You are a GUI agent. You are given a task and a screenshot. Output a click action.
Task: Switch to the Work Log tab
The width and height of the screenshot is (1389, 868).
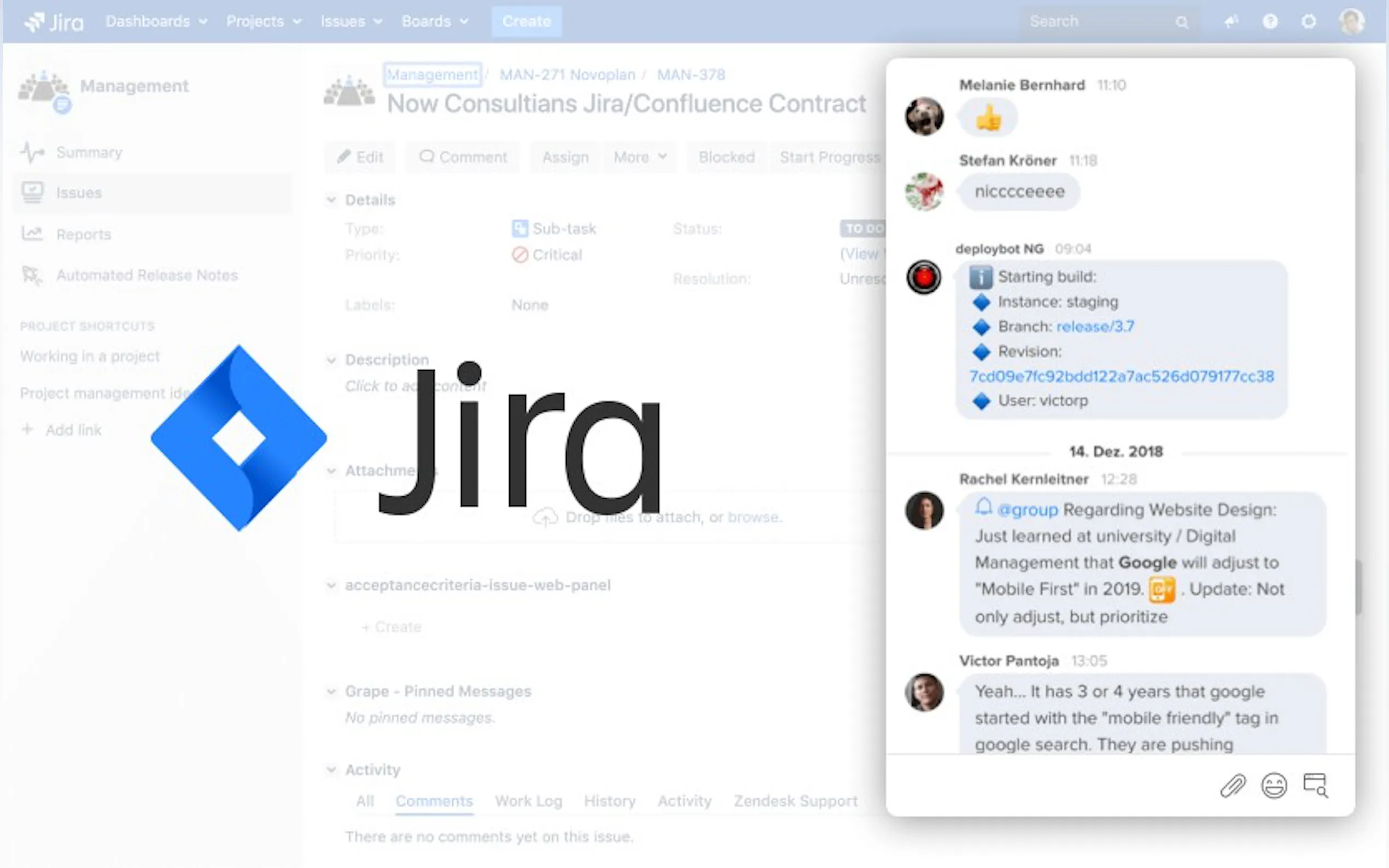[528, 801]
